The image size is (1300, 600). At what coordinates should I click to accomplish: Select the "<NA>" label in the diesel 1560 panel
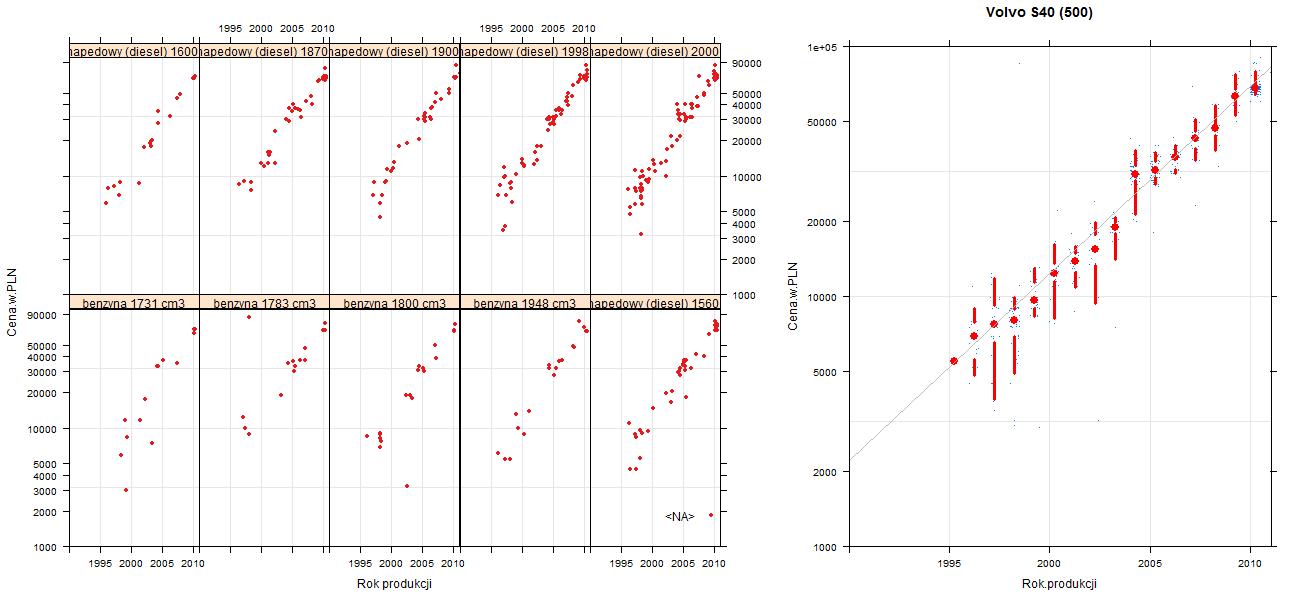pos(680,516)
